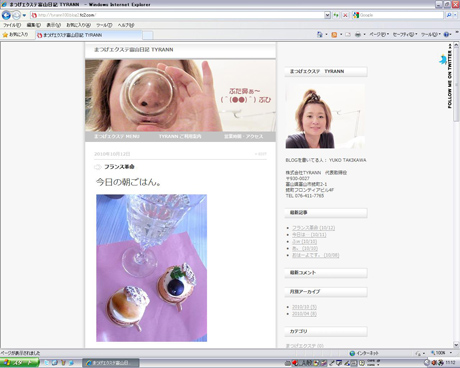Open the recent pages dropdown beside Forward
Image resolution: width=460 pixels, height=368 pixels.
24,15
